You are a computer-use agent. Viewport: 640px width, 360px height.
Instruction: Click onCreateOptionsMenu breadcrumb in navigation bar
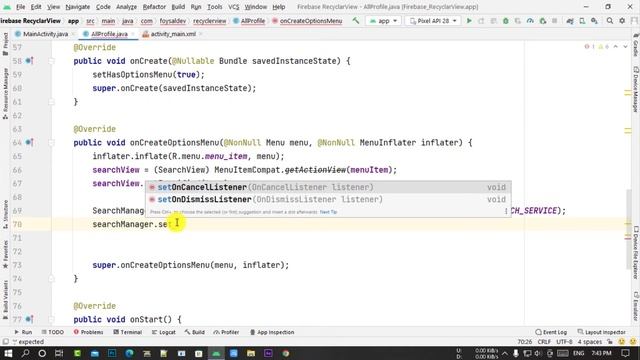(307, 21)
